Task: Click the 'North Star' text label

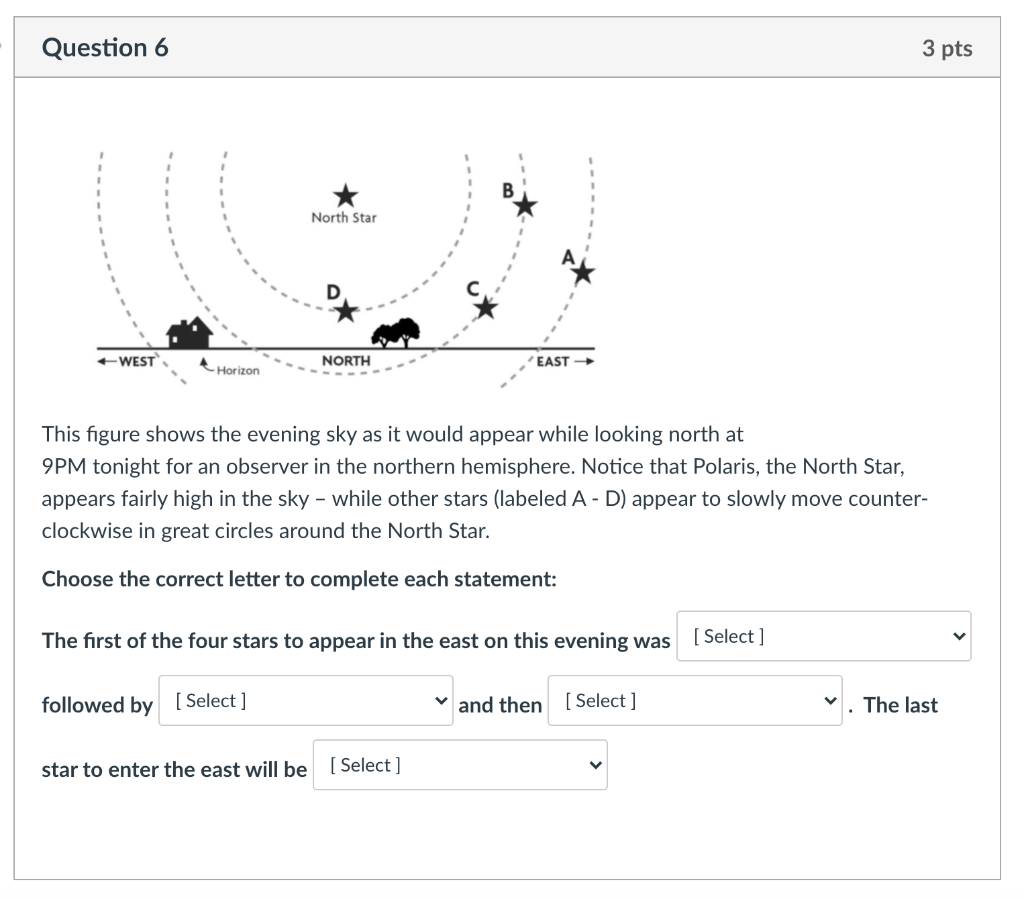Action: (344, 217)
